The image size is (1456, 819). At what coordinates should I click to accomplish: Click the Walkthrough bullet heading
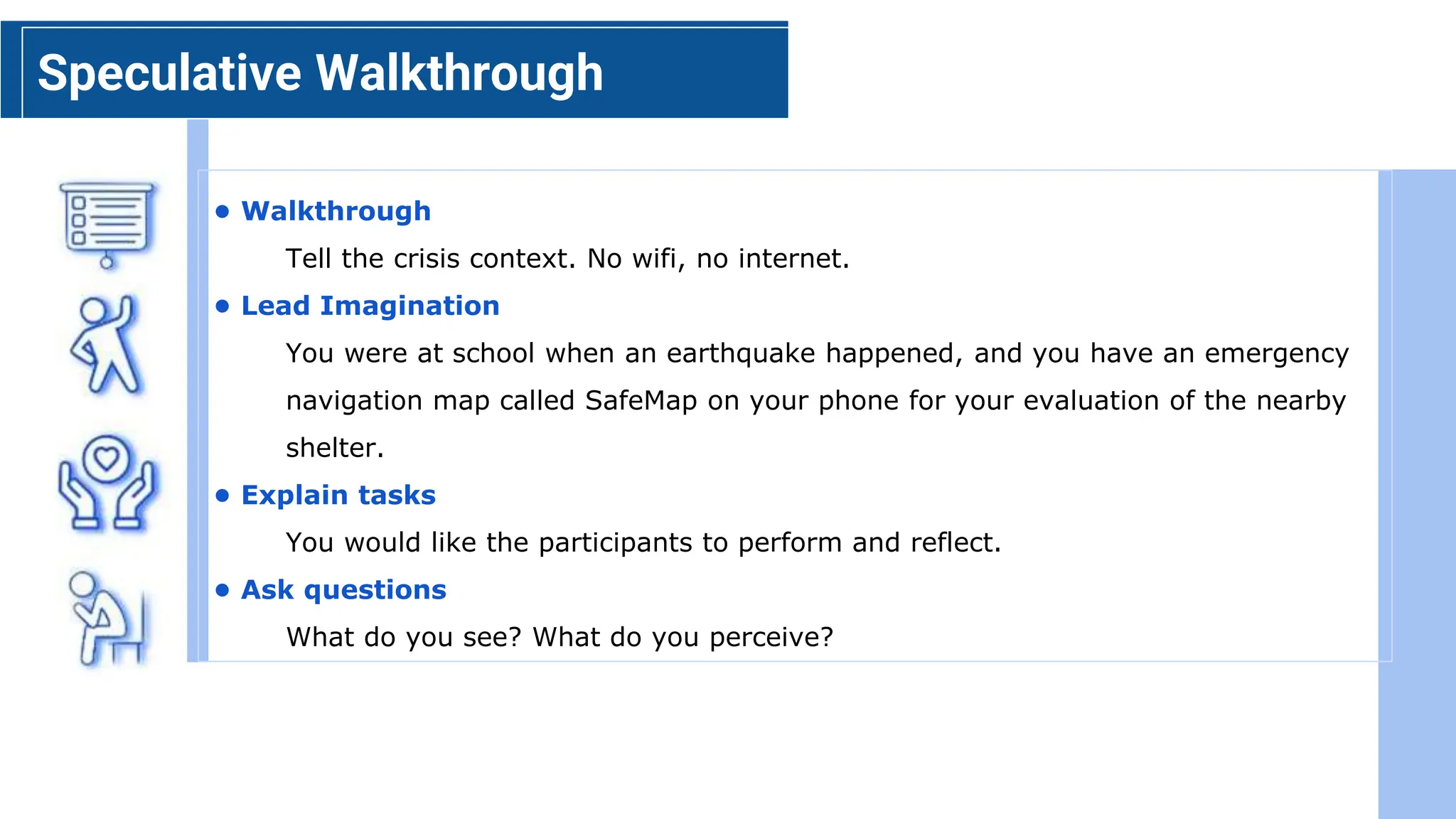(x=336, y=211)
